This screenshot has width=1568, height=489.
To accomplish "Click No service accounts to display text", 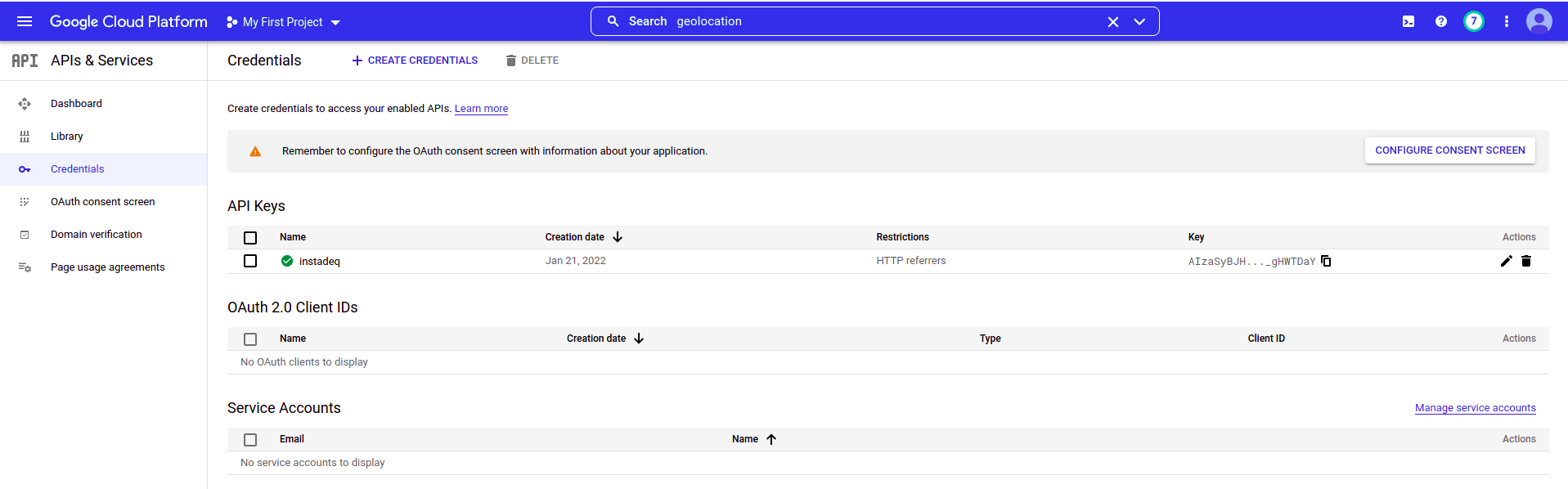I will pyautogui.click(x=312, y=463).
